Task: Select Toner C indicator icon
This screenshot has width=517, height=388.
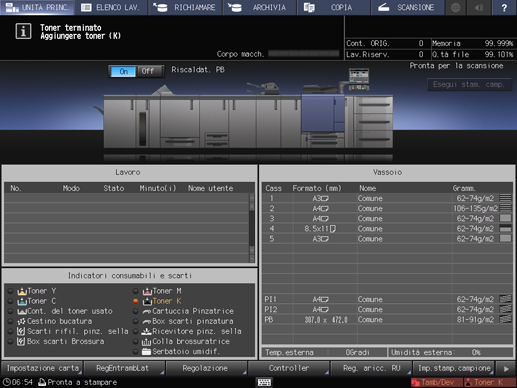Action: (22, 301)
